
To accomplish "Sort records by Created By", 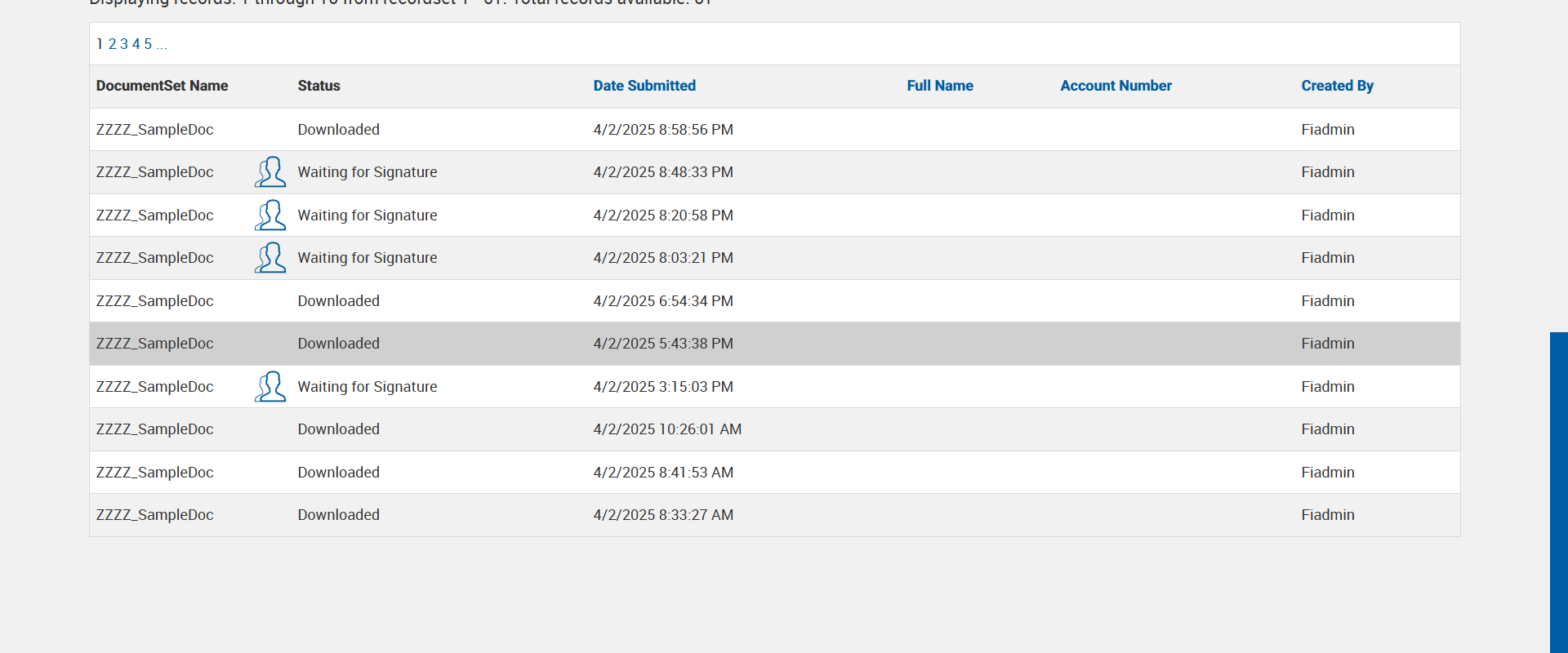I will (x=1337, y=86).
